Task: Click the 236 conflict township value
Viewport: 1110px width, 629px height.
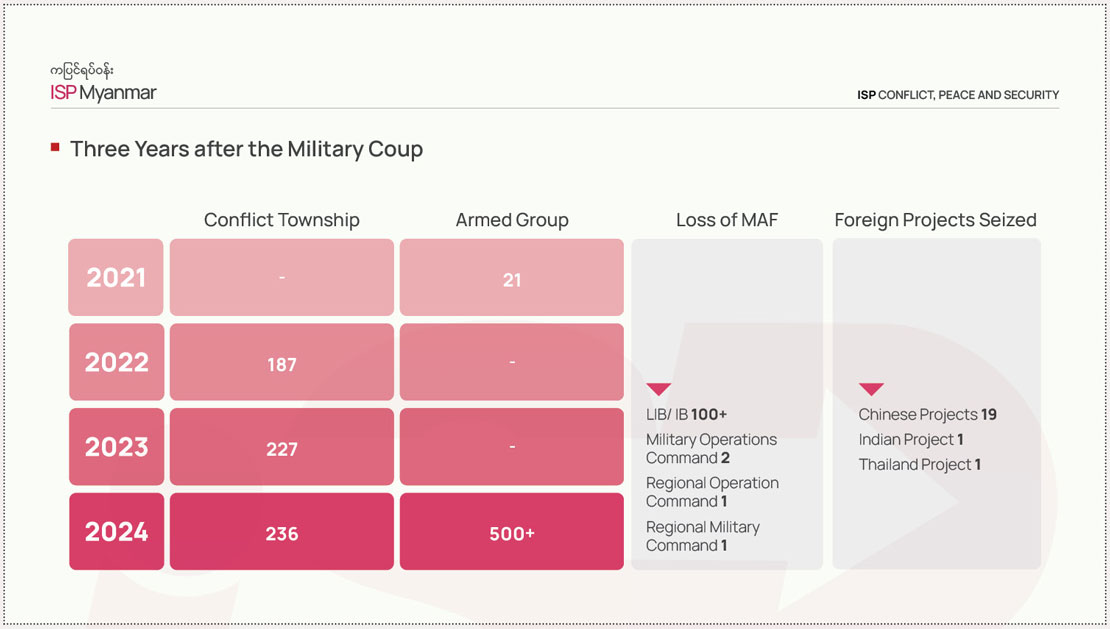Action: click(281, 533)
